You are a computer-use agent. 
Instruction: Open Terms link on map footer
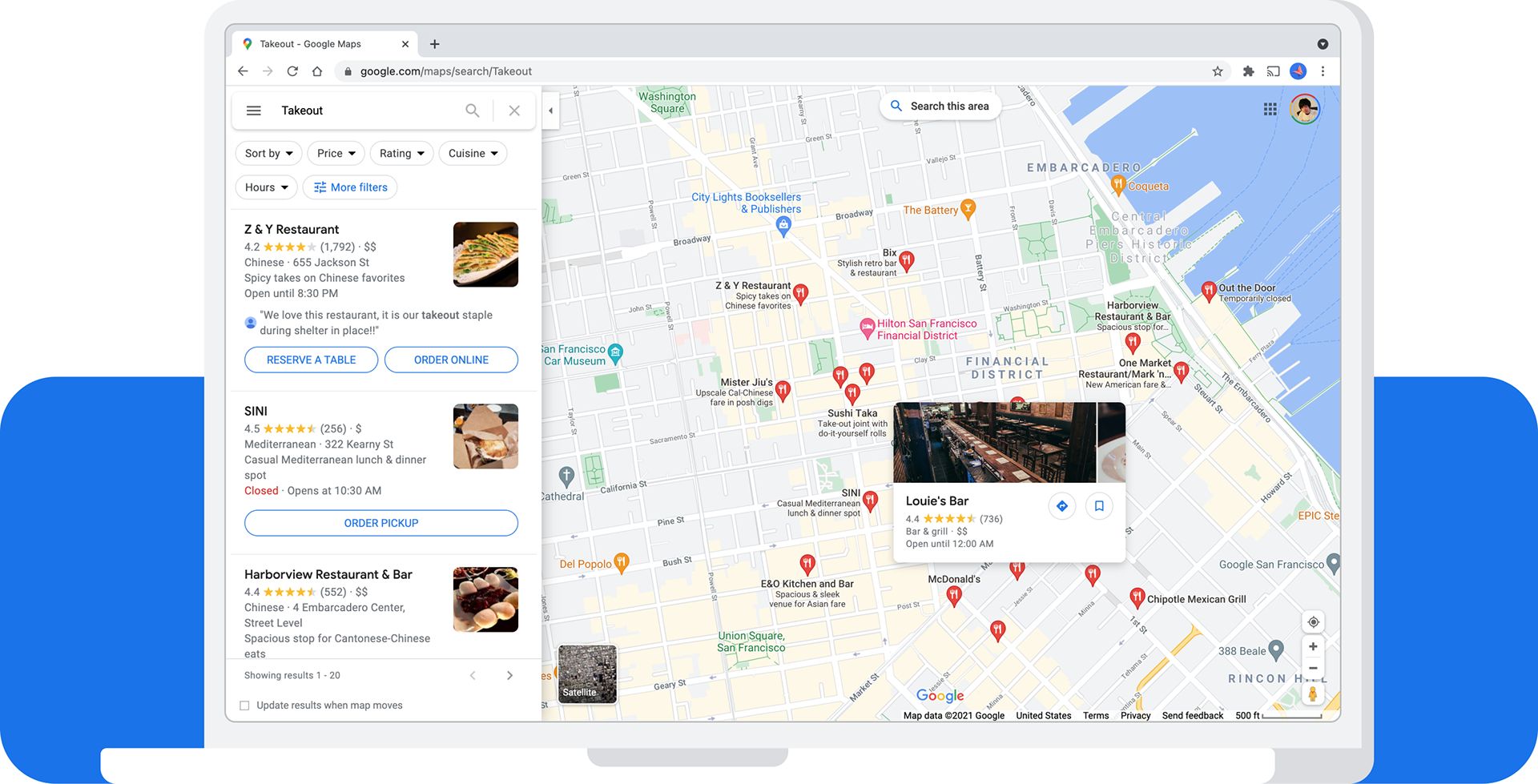[x=1096, y=716]
